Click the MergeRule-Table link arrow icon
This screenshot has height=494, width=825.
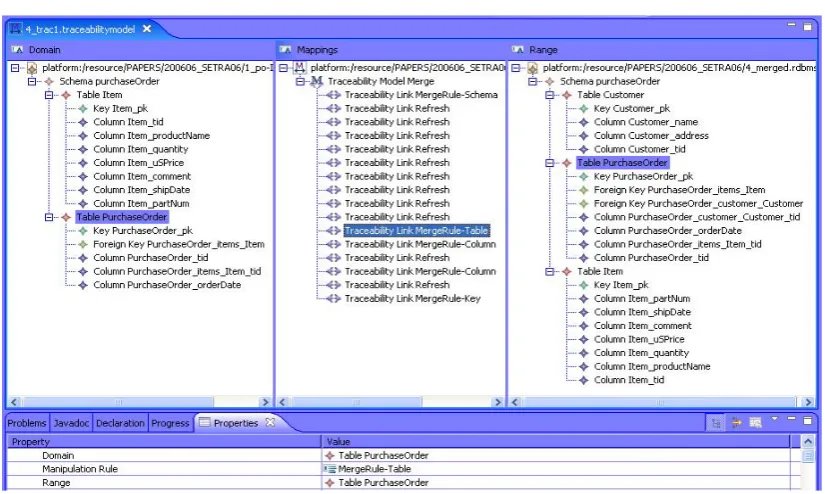[334, 231]
